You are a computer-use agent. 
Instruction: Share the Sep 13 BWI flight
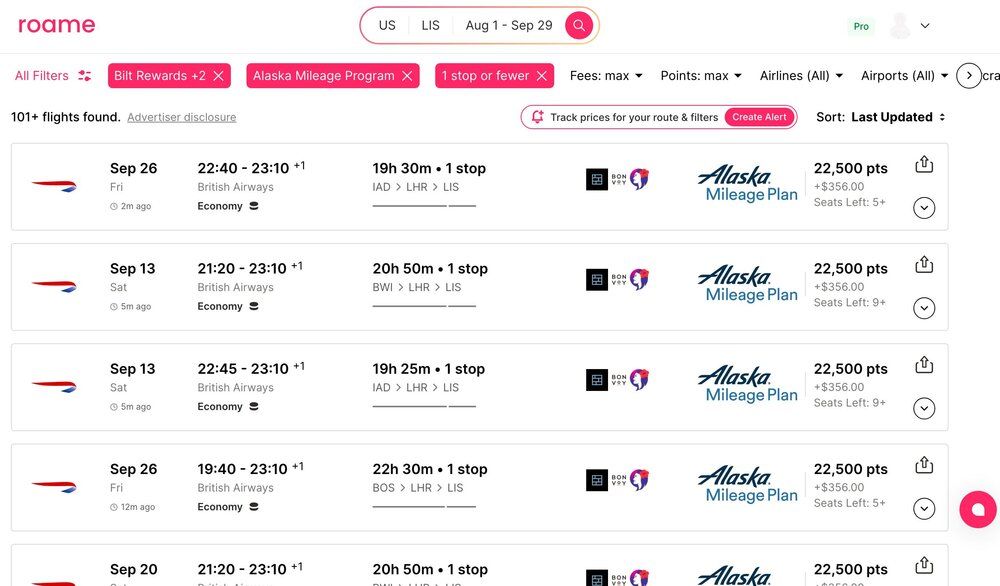(924, 265)
